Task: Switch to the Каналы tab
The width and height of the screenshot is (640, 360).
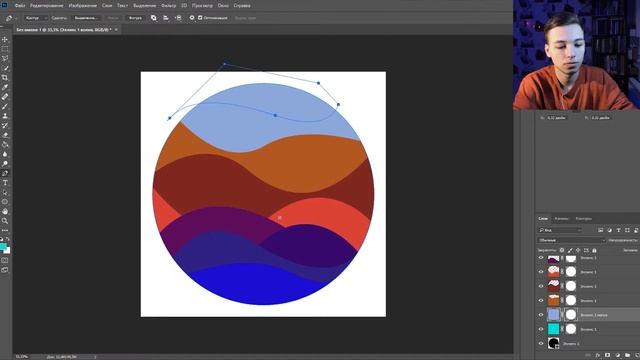Action: tap(561, 219)
